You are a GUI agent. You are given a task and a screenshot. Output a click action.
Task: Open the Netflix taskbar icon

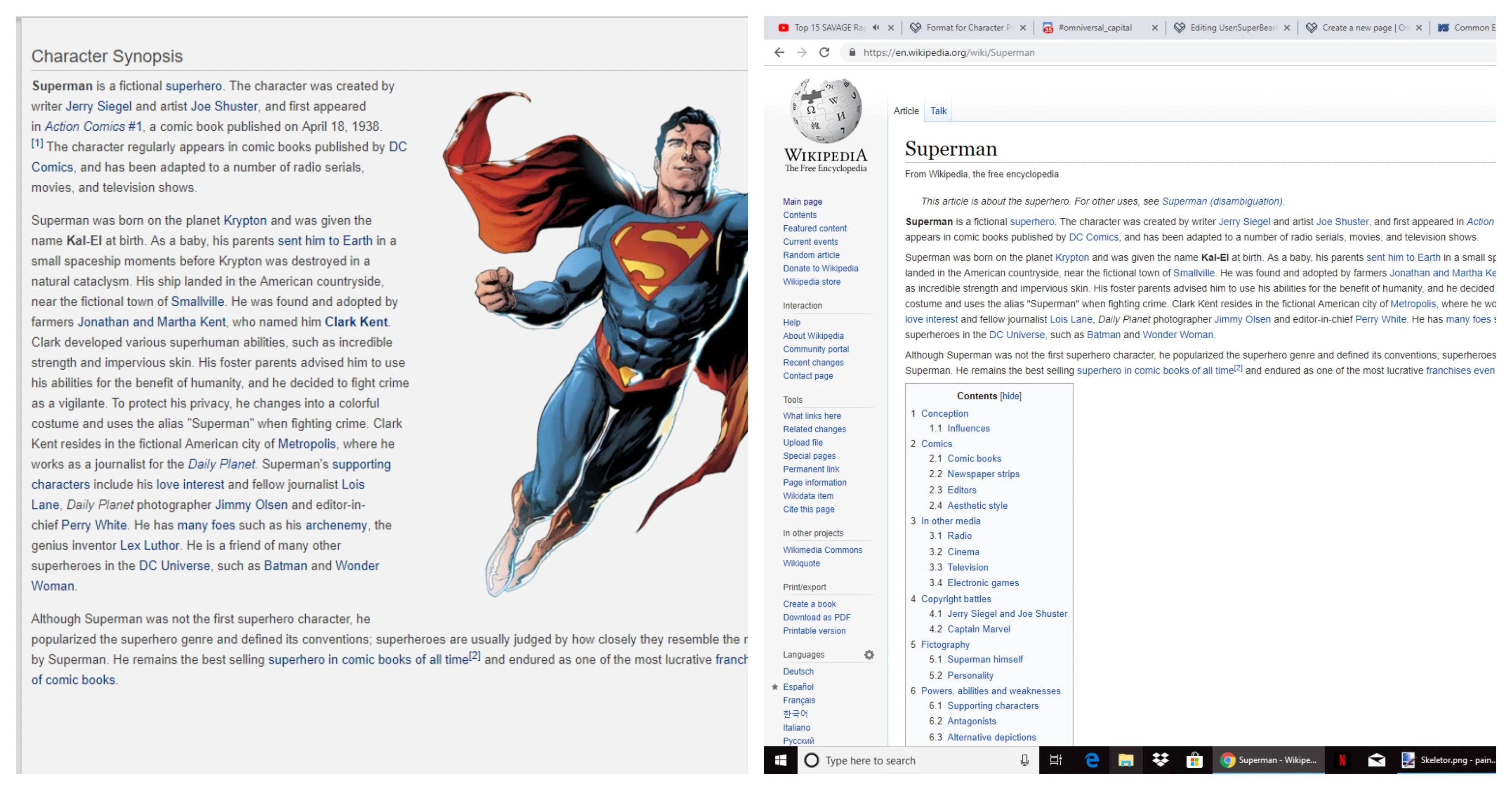pos(1342,760)
